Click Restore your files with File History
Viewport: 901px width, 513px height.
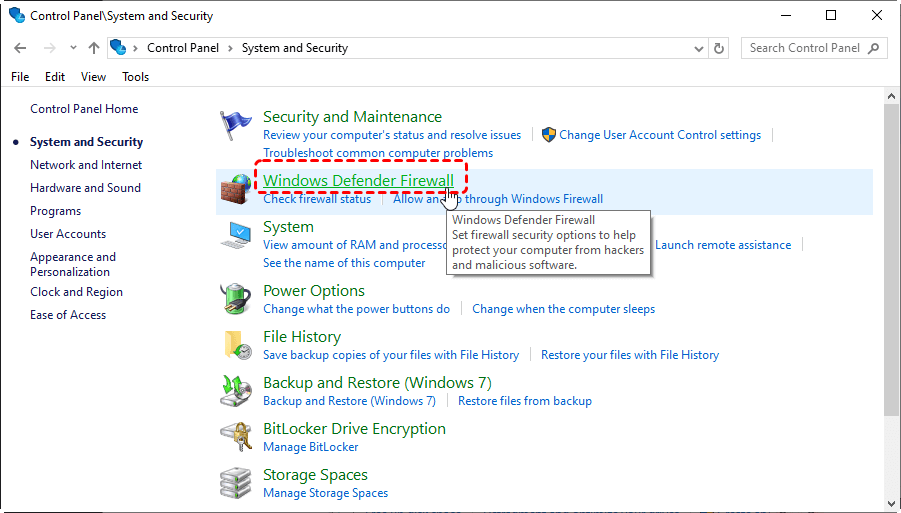click(x=629, y=355)
